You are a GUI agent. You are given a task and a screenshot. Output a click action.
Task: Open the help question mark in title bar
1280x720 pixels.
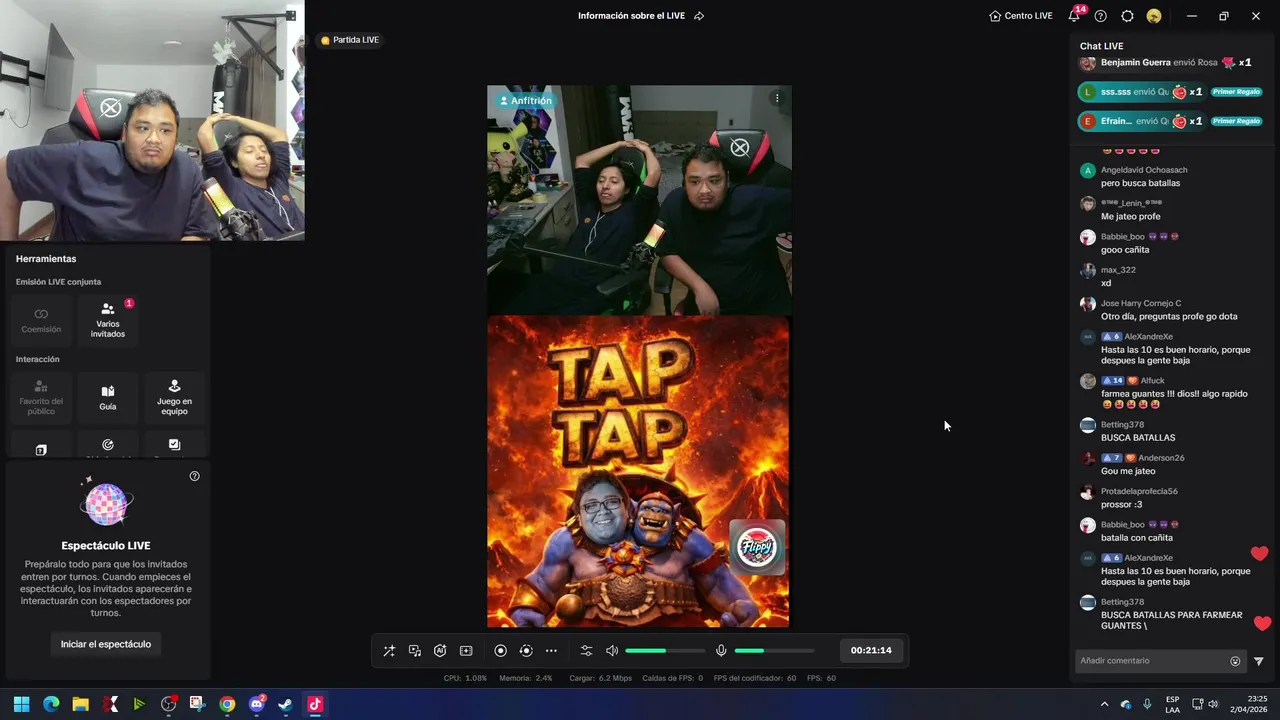coord(1101,16)
